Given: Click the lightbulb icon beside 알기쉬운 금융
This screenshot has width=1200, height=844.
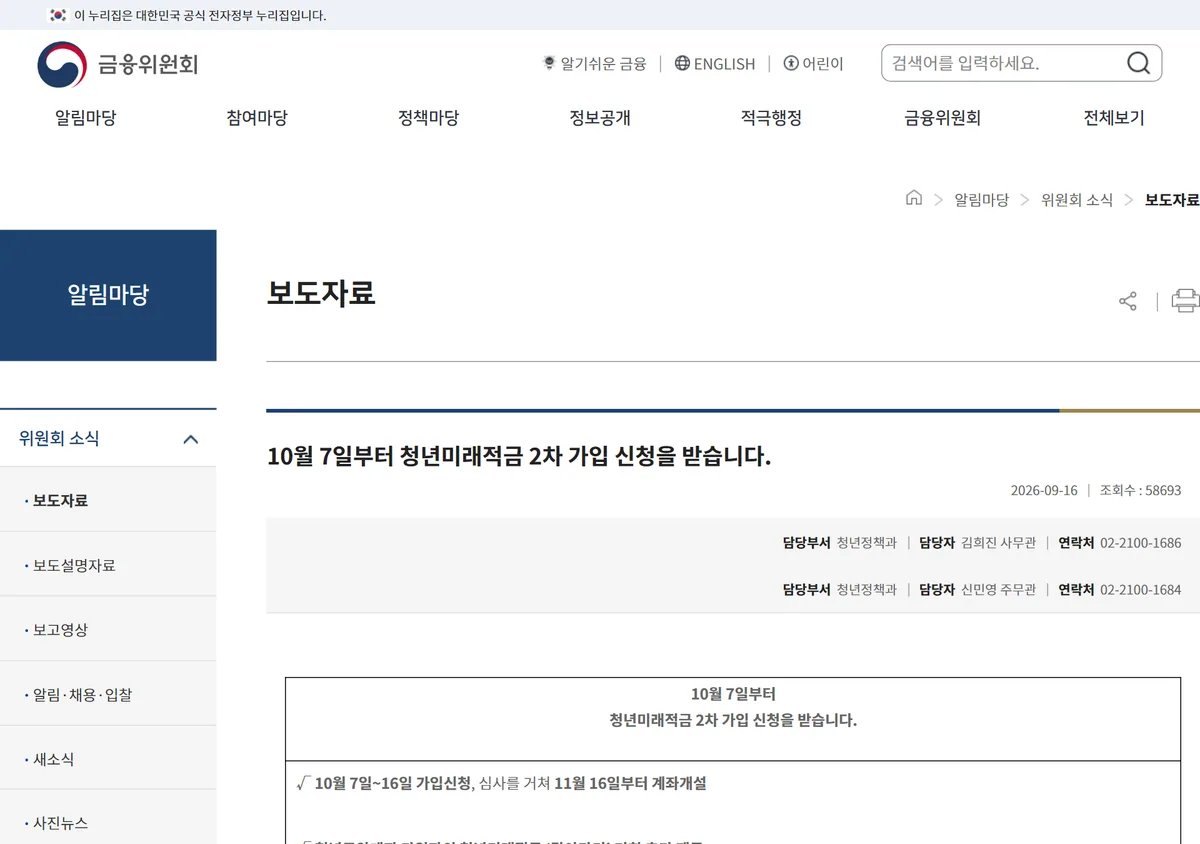Looking at the screenshot, I should [549, 63].
